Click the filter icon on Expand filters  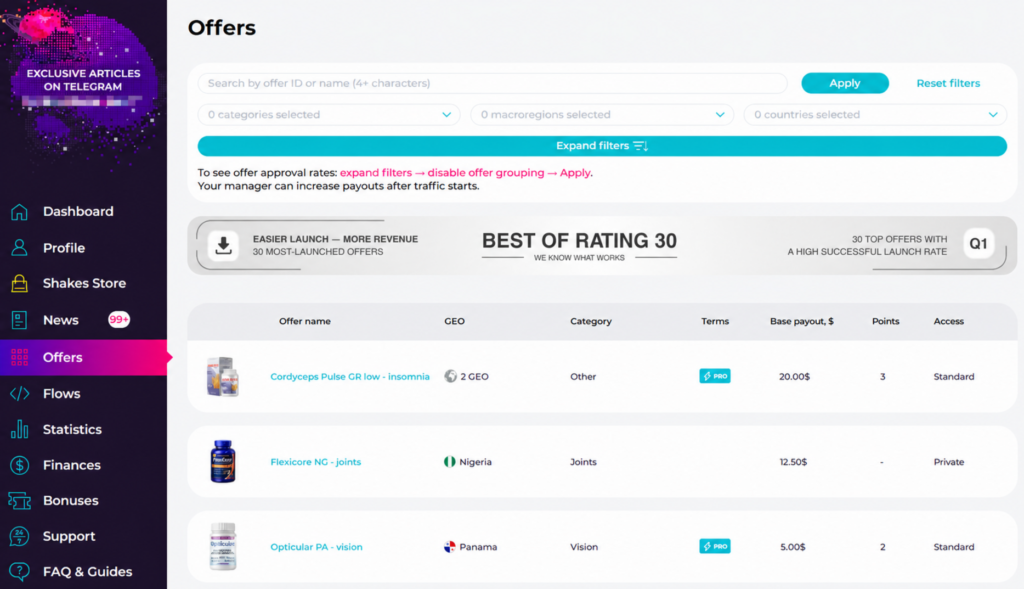click(641, 146)
